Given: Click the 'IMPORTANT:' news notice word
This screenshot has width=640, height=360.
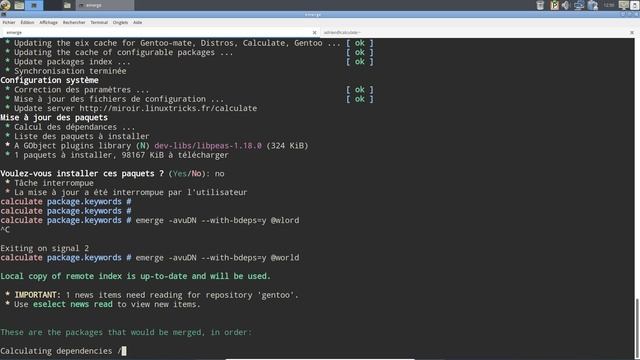Looking at the screenshot, I should click(x=38, y=295).
